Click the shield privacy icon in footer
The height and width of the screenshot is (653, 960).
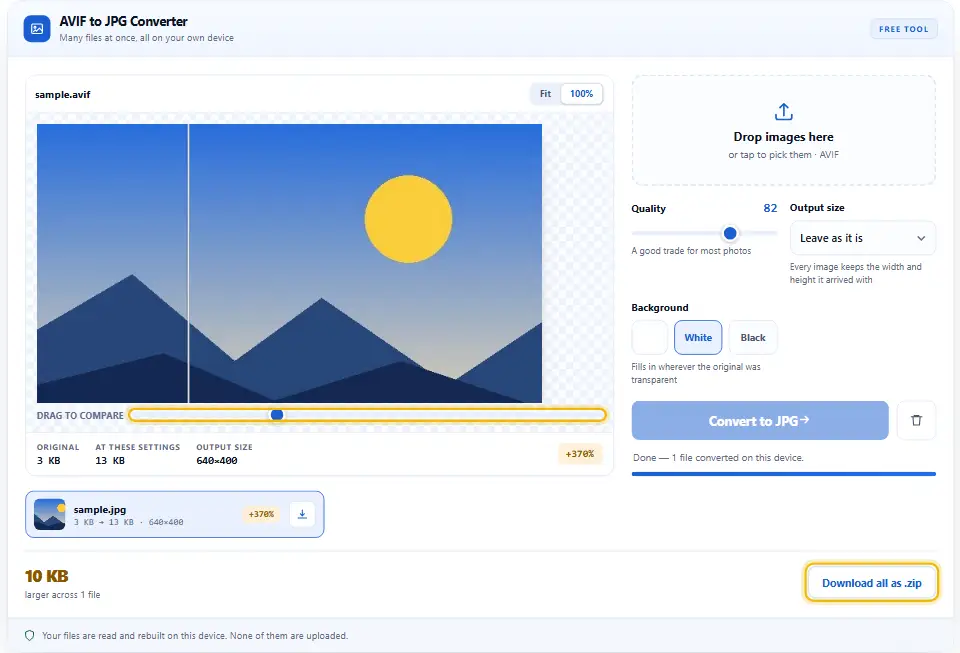pyautogui.click(x=29, y=635)
